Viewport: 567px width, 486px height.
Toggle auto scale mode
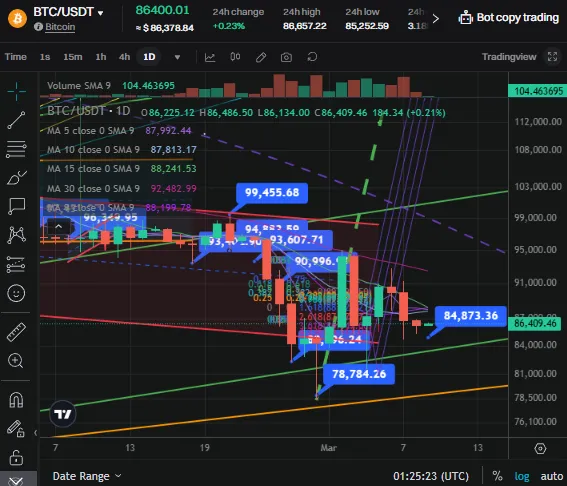click(552, 476)
